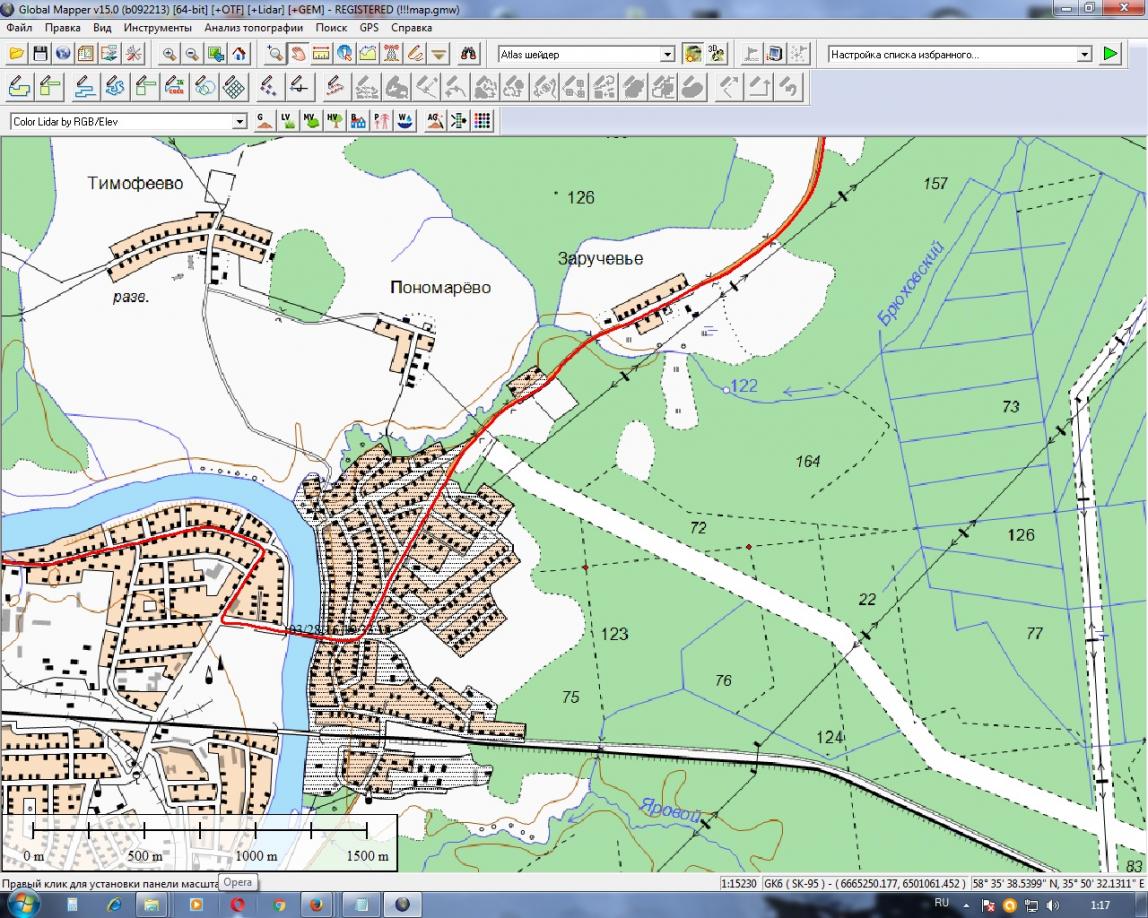Click the Open Data File folder icon
1148x918 pixels.
coord(16,54)
